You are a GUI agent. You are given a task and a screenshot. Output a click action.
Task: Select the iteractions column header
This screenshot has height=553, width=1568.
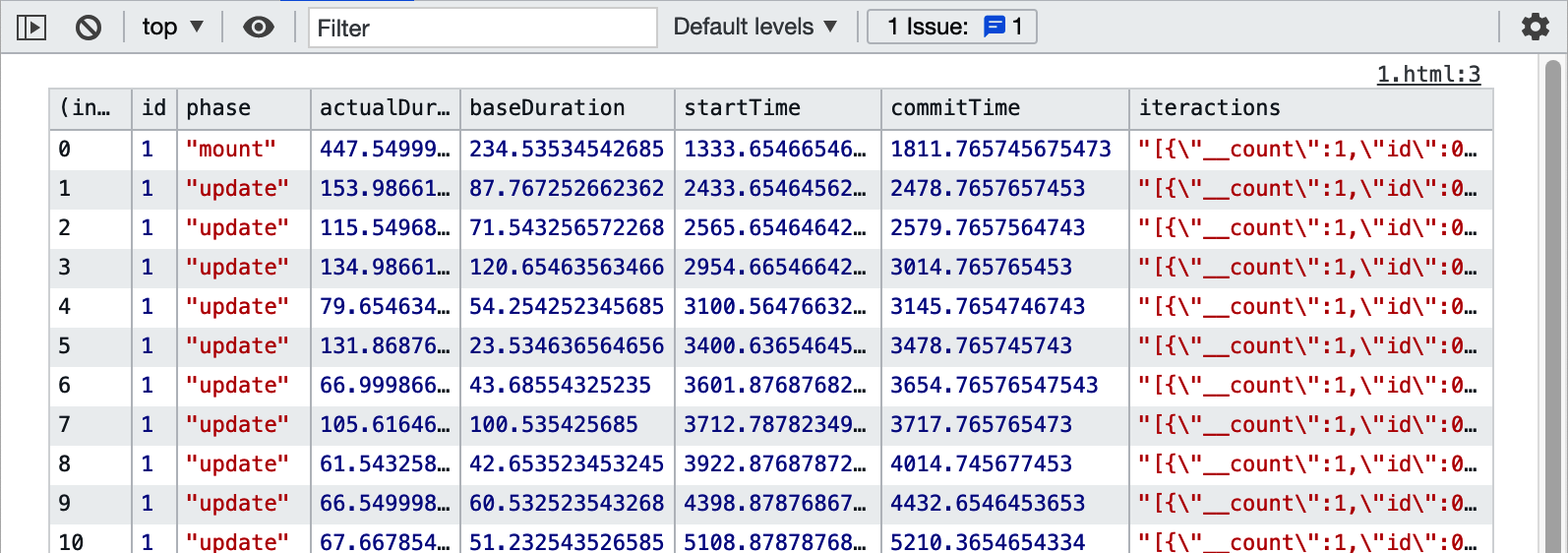(1308, 108)
